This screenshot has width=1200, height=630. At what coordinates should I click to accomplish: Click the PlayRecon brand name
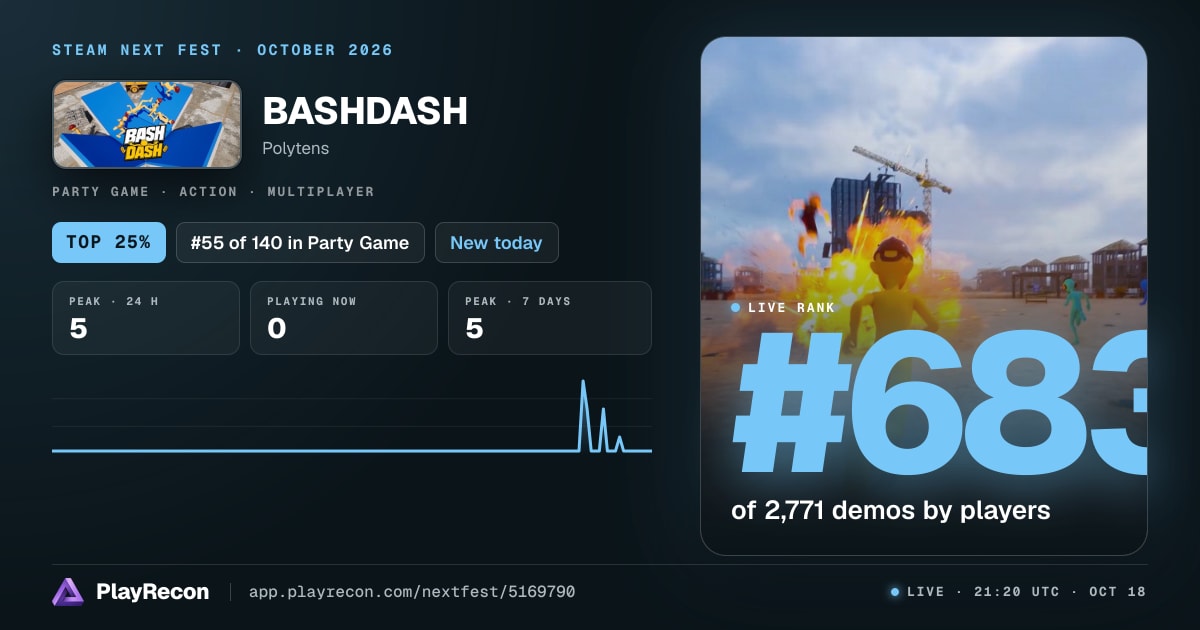[153, 592]
